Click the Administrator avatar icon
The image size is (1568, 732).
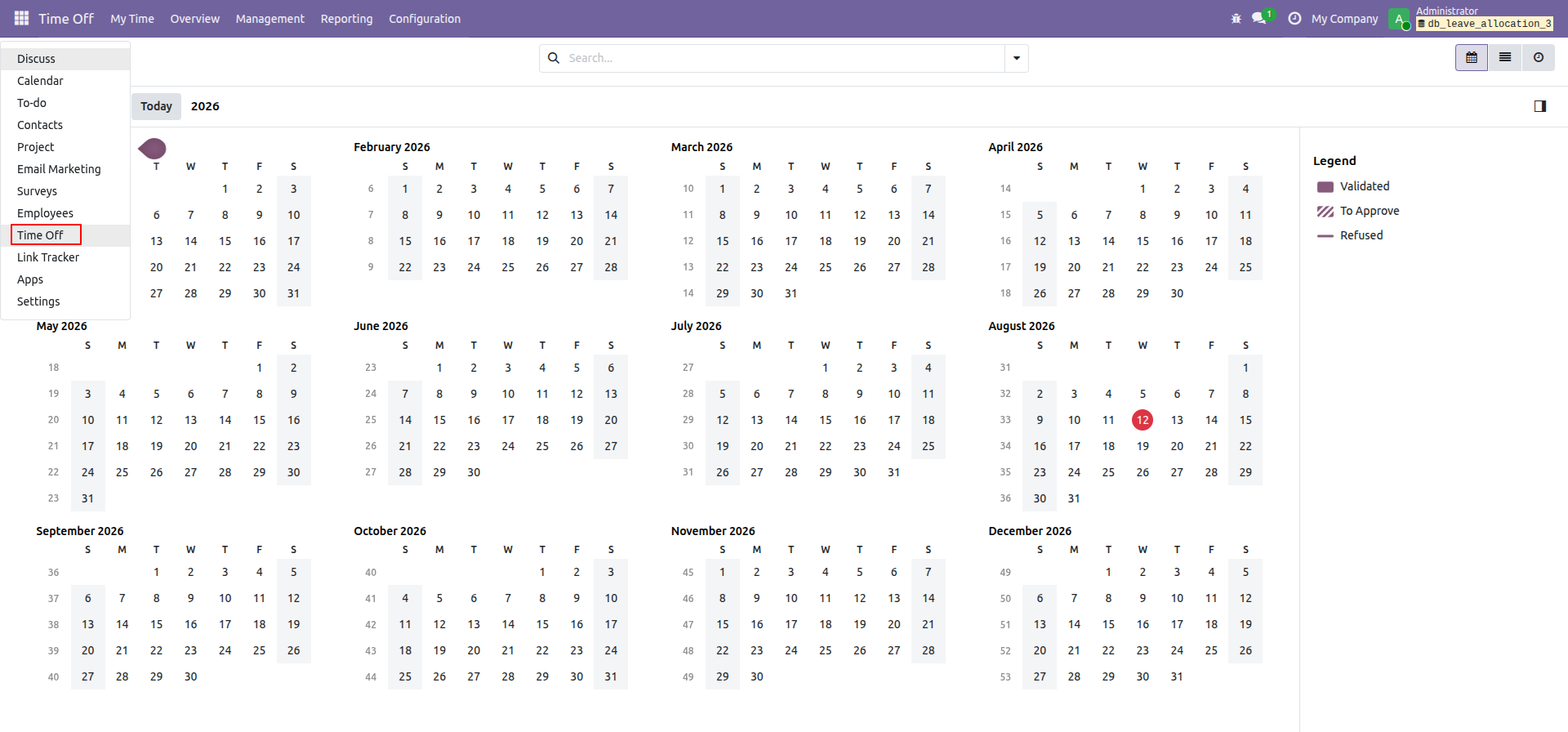[x=1399, y=18]
